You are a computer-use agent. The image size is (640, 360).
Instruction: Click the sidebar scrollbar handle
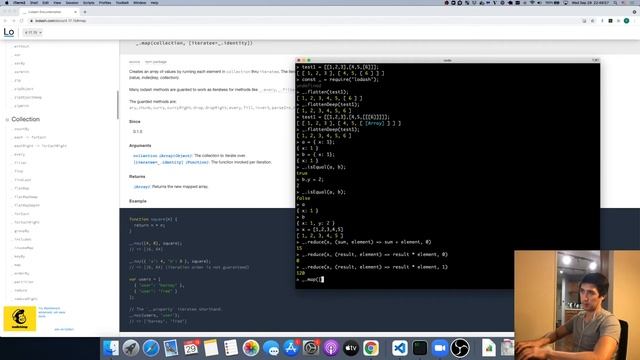tap(118, 104)
